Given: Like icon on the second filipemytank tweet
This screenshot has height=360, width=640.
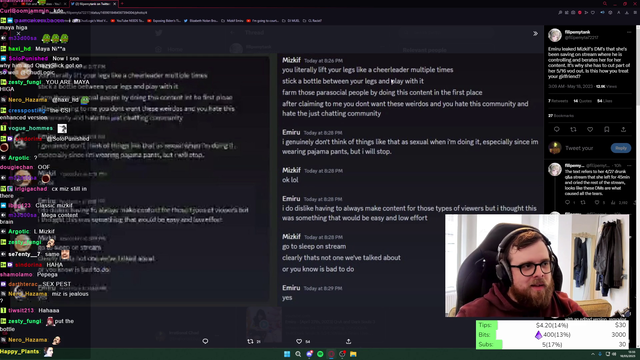Looking at the screenshot, I should tap(597, 202).
